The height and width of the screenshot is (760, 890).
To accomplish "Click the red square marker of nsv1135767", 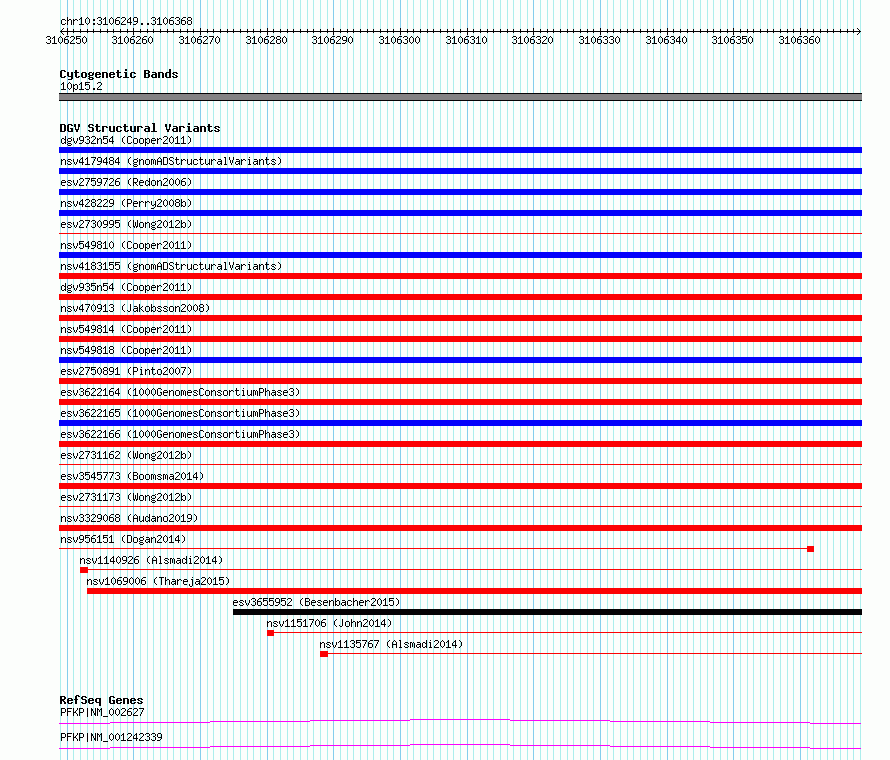I will (x=324, y=654).
